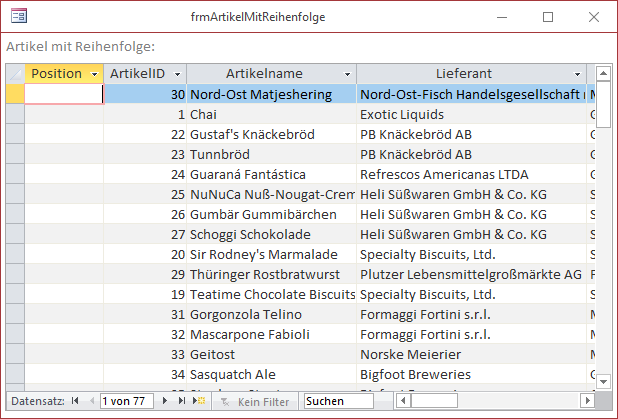Viewport: 618px width, 419px height.
Task: Click Mascarpone Fabioli cell
Action: [x=272, y=334]
